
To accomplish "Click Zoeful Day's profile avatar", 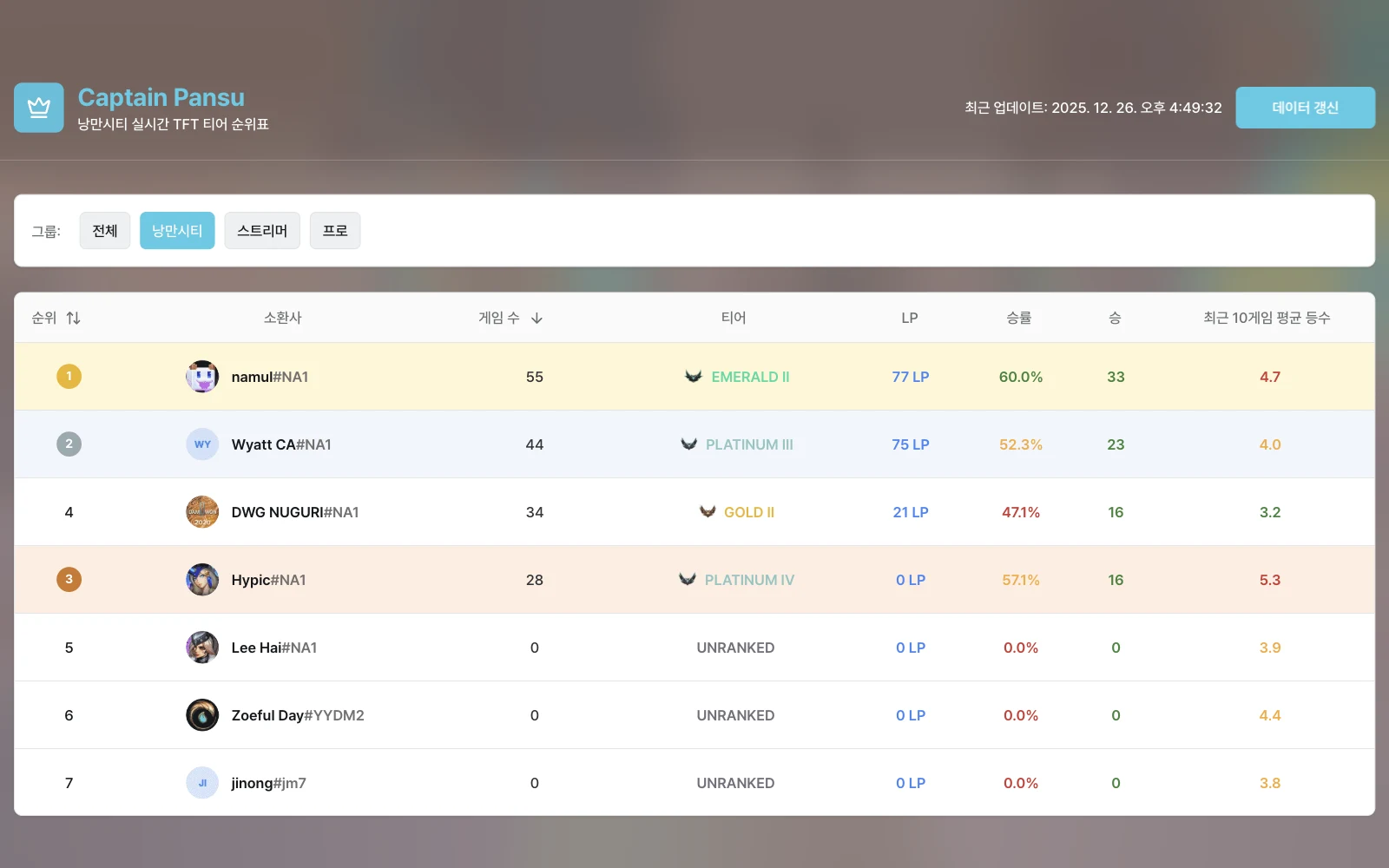I will click(202, 715).
